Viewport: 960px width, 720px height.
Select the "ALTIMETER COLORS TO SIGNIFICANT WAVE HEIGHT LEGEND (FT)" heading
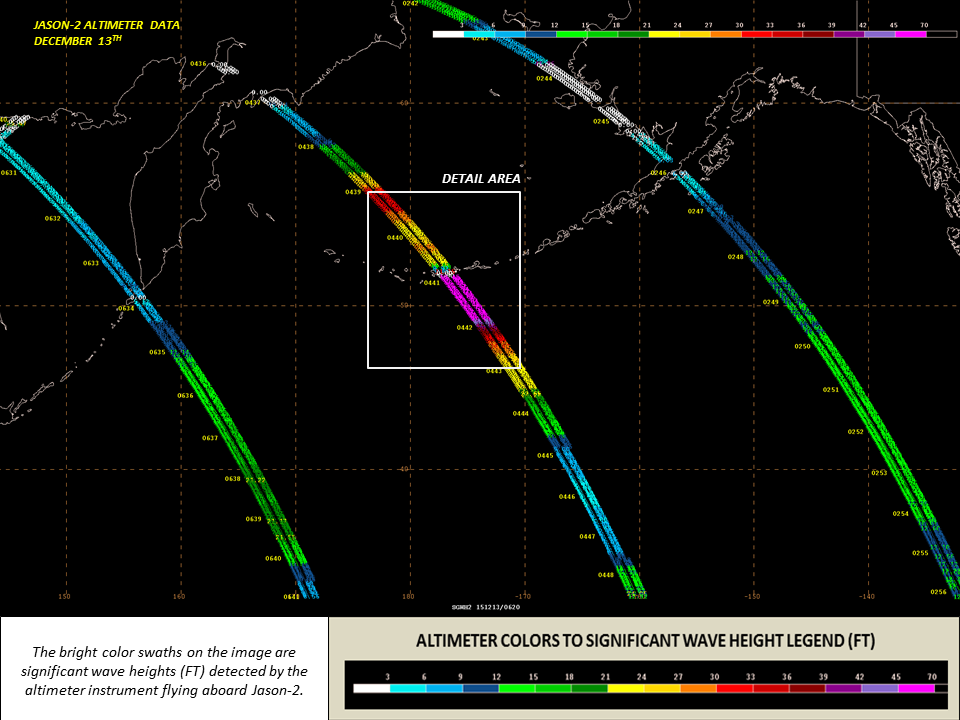(645, 641)
